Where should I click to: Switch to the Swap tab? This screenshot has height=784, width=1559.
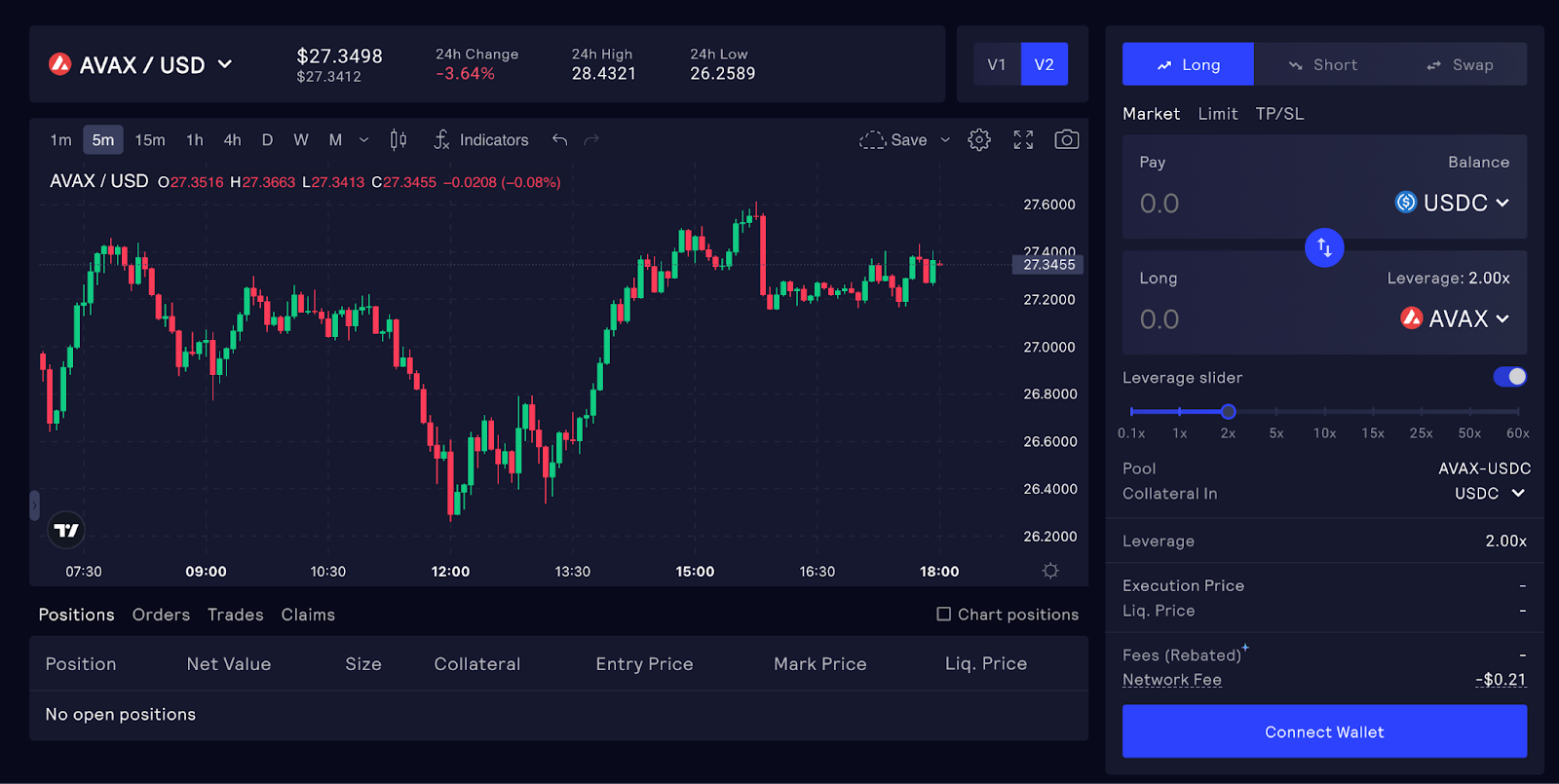pos(1459,64)
